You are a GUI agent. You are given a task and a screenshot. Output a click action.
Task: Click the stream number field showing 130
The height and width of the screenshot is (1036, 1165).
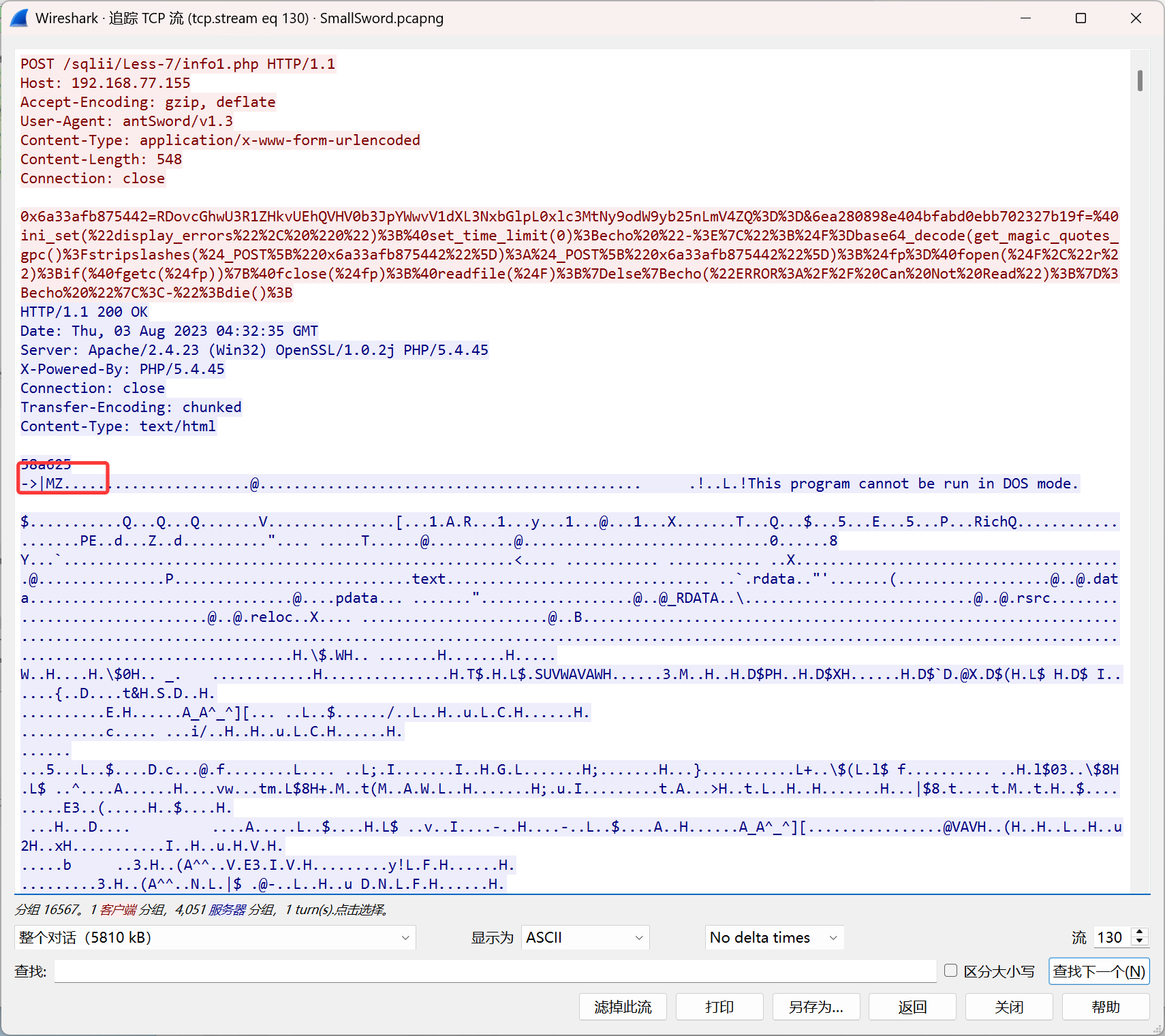click(x=1112, y=937)
